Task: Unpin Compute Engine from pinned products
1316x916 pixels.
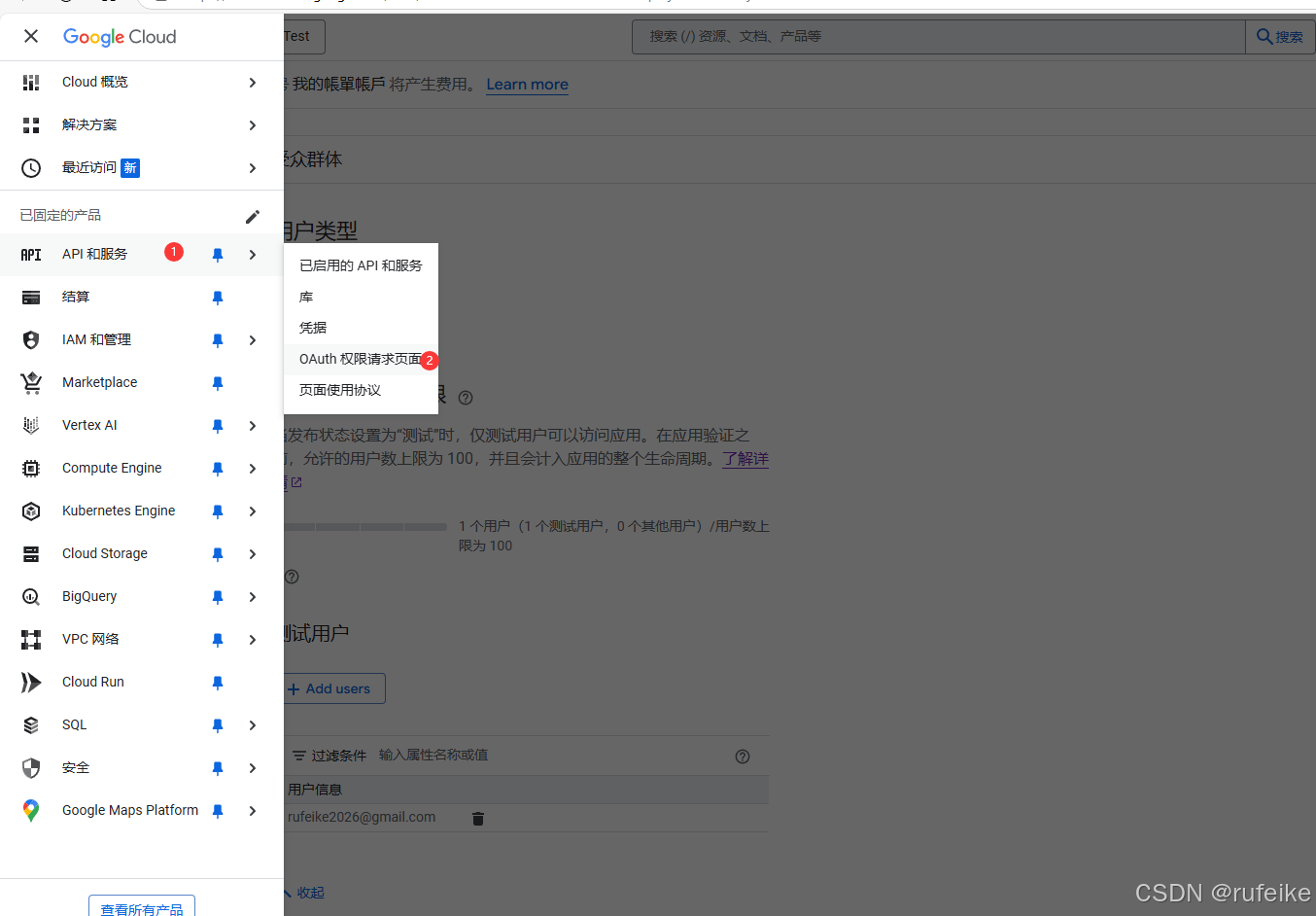Action: pyautogui.click(x=218, y=469)
